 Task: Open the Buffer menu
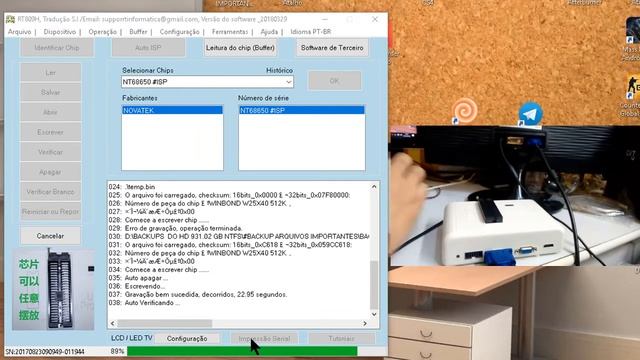click(x=138, y=32)
